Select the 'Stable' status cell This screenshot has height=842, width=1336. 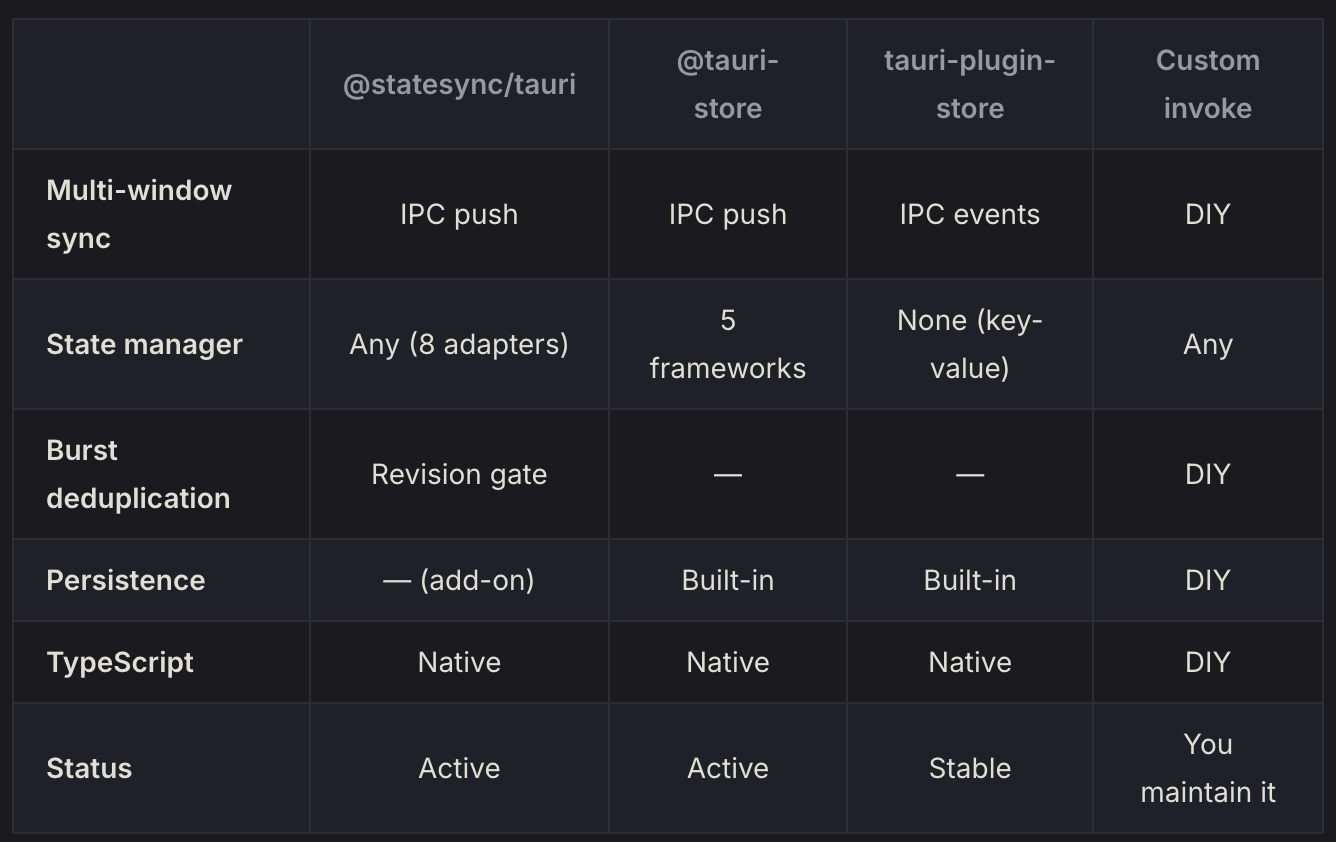tap(970, 768)
